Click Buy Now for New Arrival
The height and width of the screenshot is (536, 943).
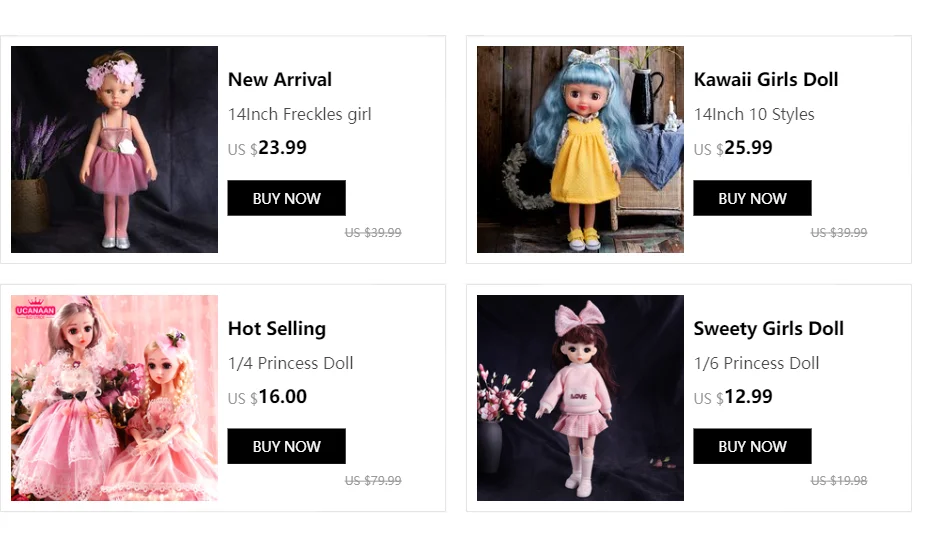click(286, 198)
